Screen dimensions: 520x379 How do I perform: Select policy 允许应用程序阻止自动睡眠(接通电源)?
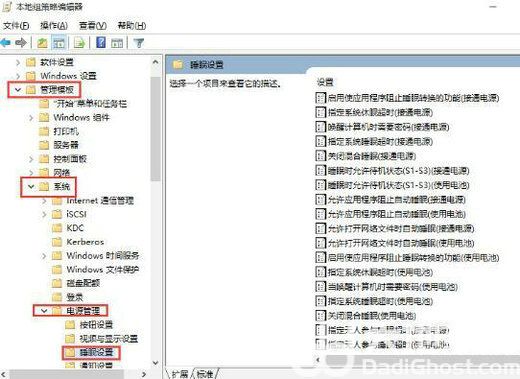[x=390, y=200]
